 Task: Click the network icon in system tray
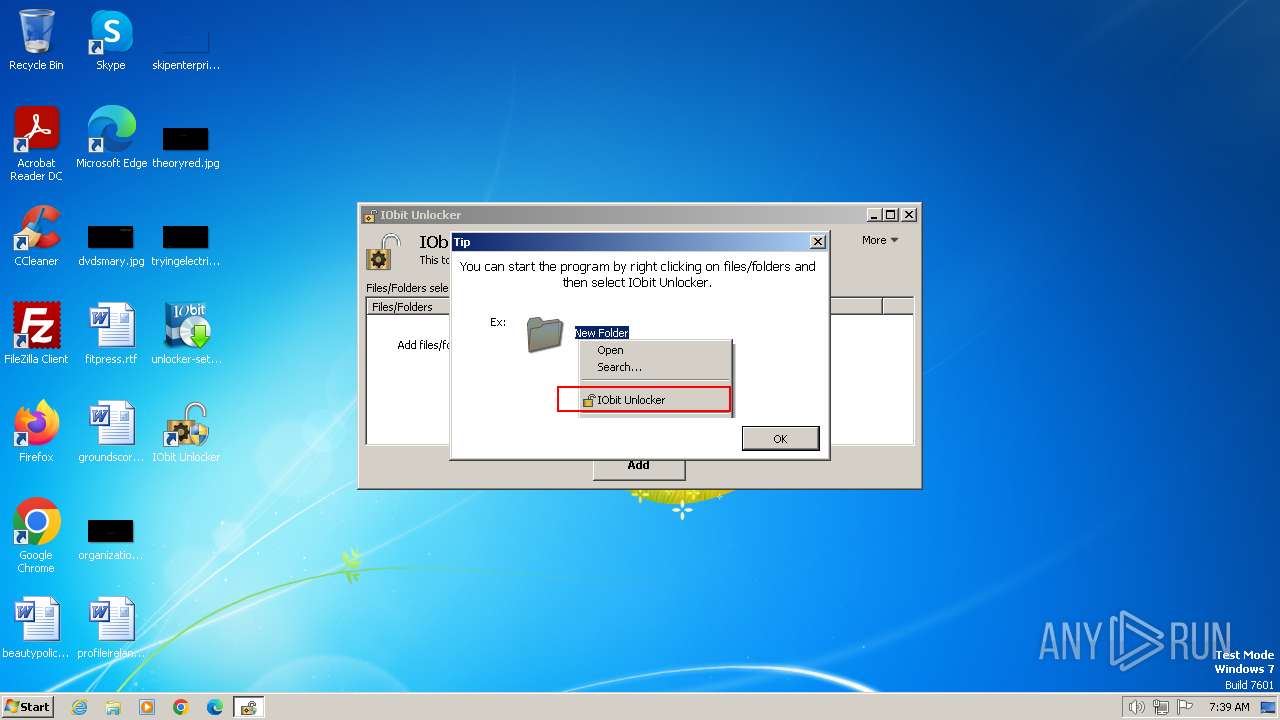1161,707
